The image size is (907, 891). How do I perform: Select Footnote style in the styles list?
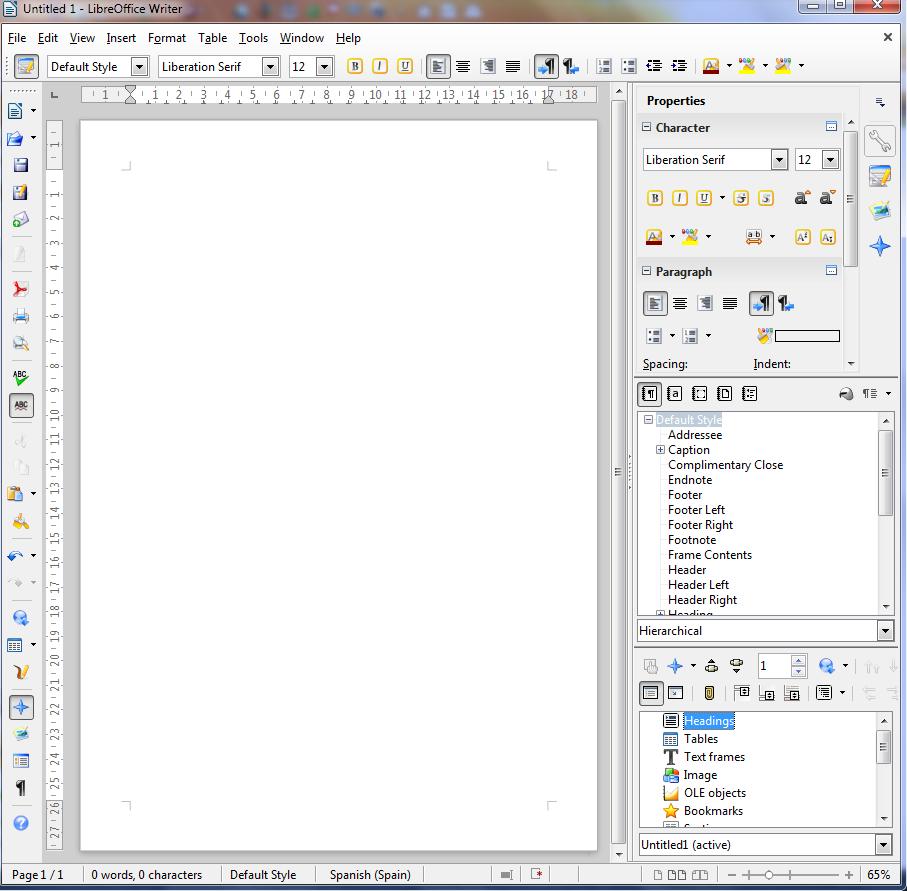tap(692, 540)
